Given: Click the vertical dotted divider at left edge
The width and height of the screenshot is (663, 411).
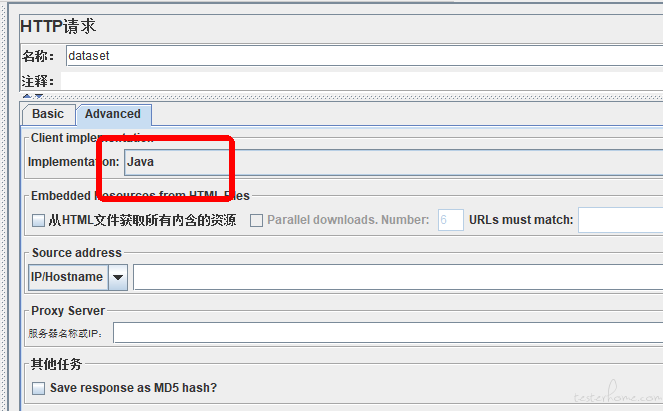Looking at the screenshot, I should 4,206.
